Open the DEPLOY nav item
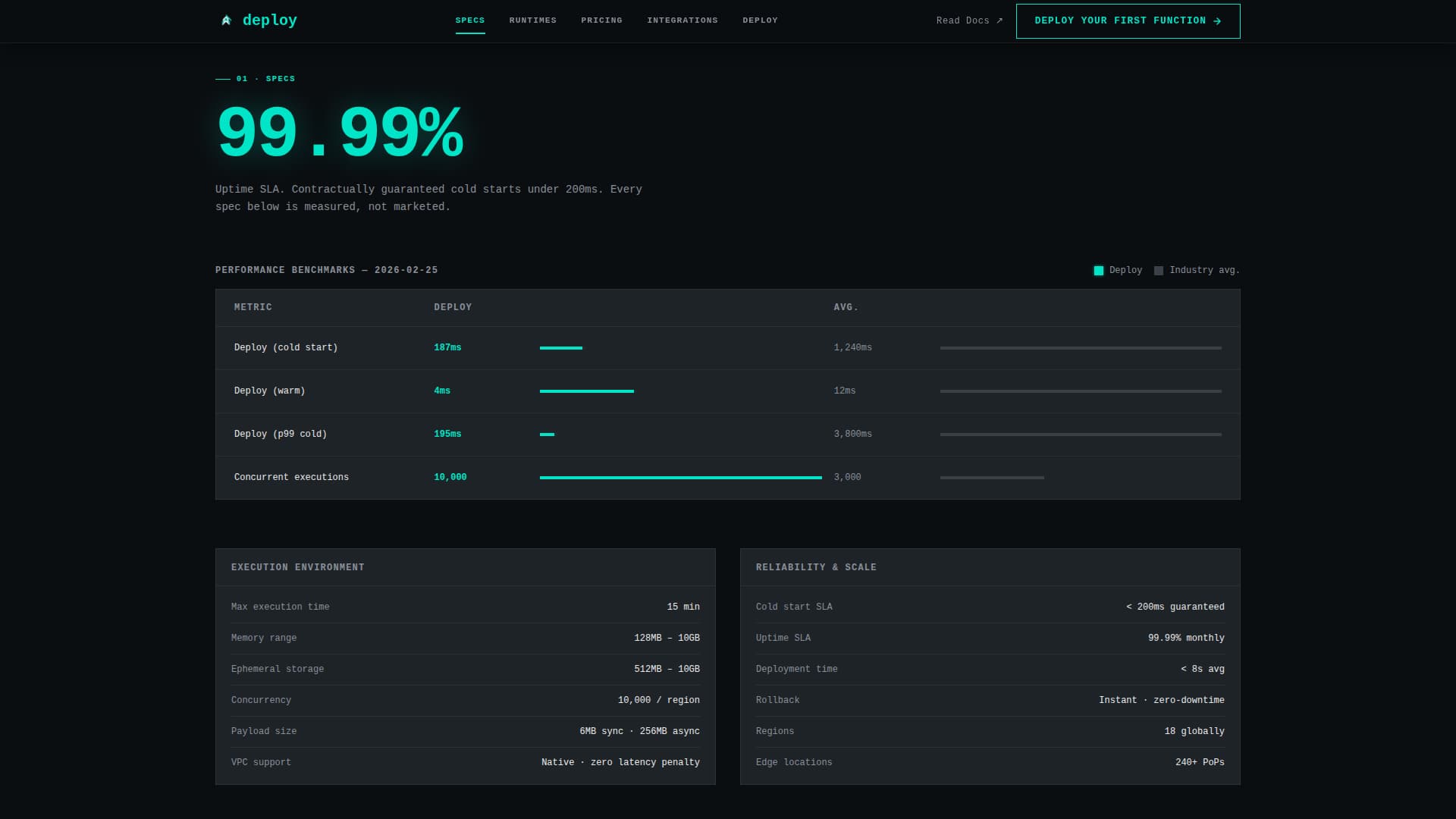The width and height of the screenshot is (1456, 819). 760,20
